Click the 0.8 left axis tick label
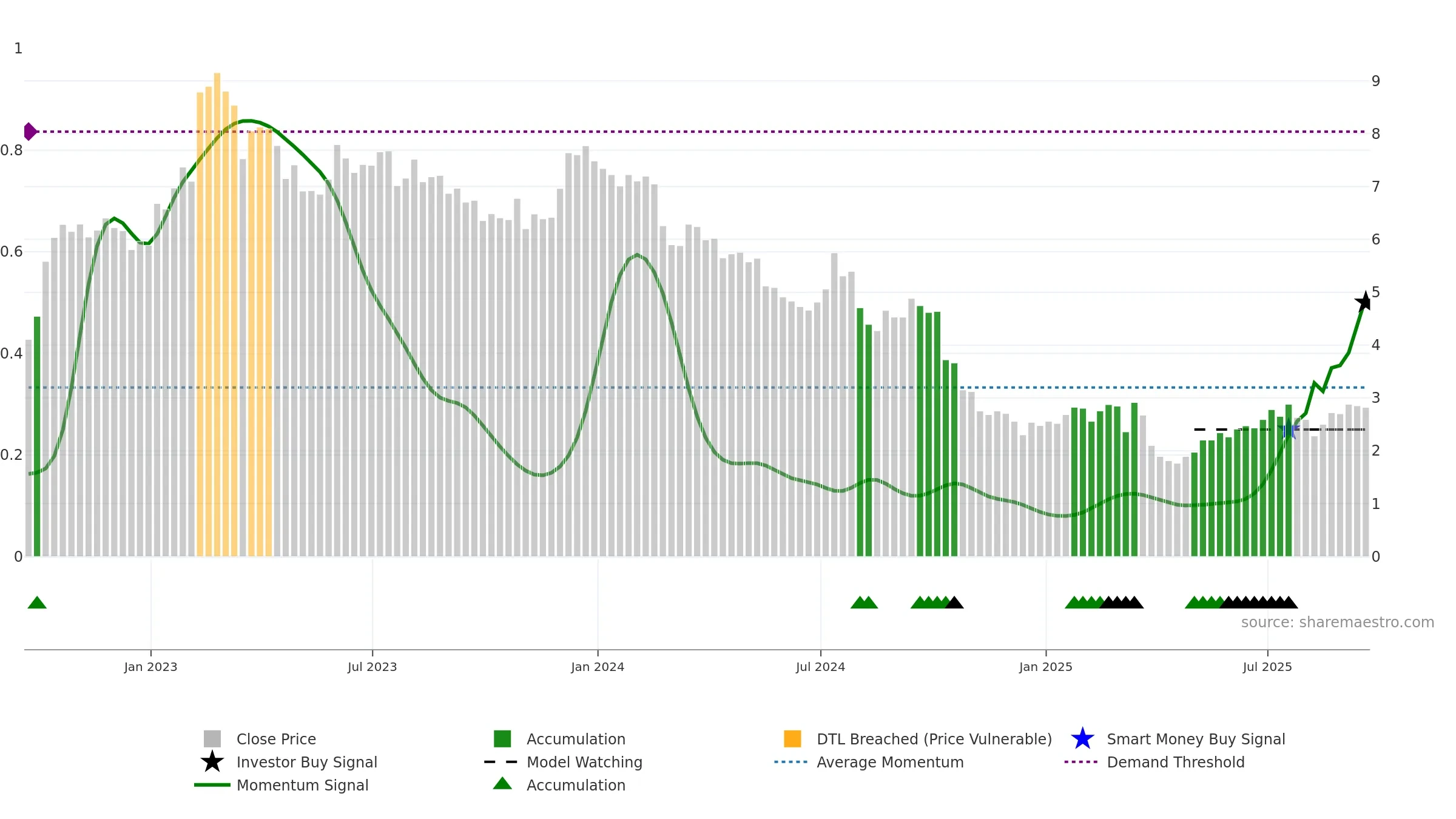Viewport: 1456px width, 819px height. pyautogui.click(x=12, y=150)
